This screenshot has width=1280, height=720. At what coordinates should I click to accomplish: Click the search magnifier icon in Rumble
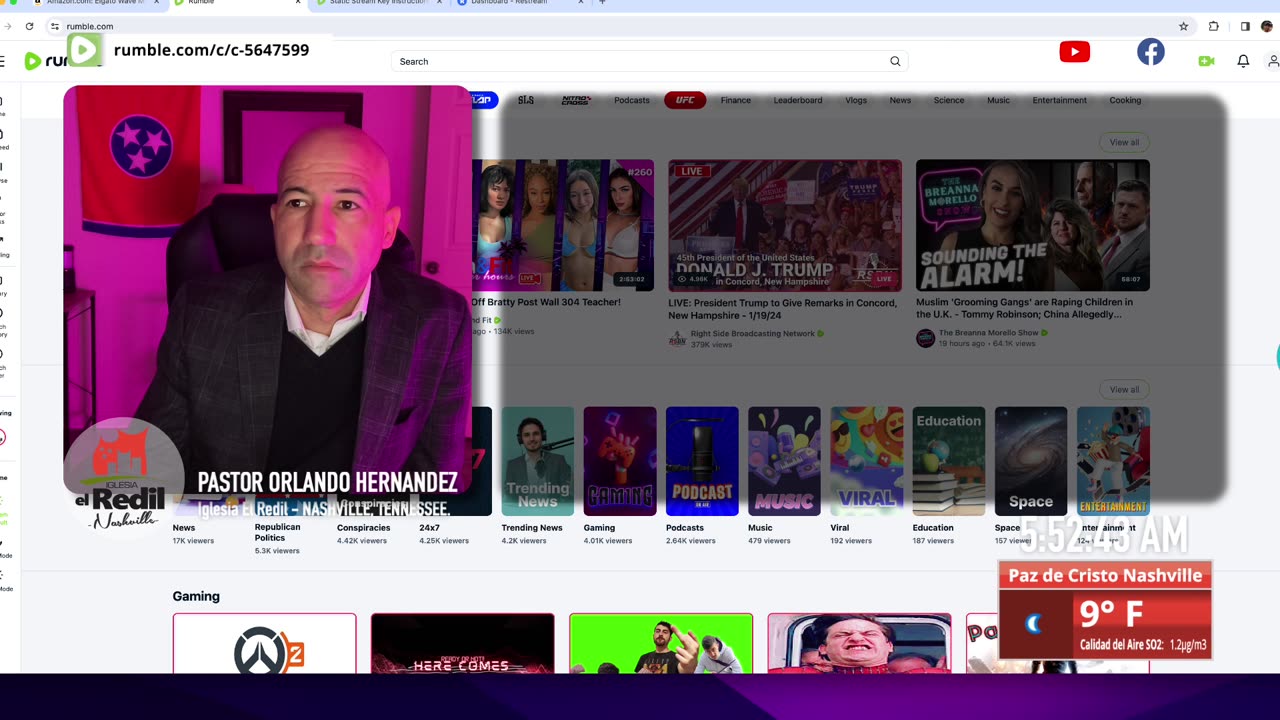click(895, 61)
